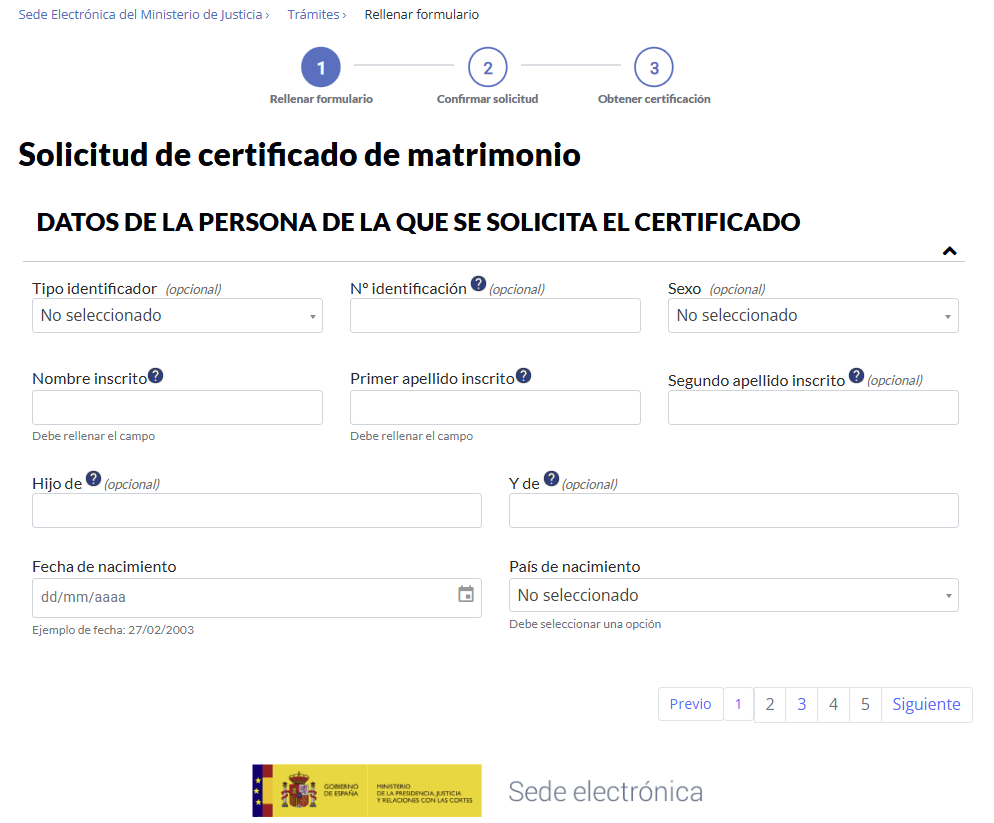The width and height of the screenshot is (994, 823).
Task: Open the Hijo de help icon
Action: coord(94,478)
